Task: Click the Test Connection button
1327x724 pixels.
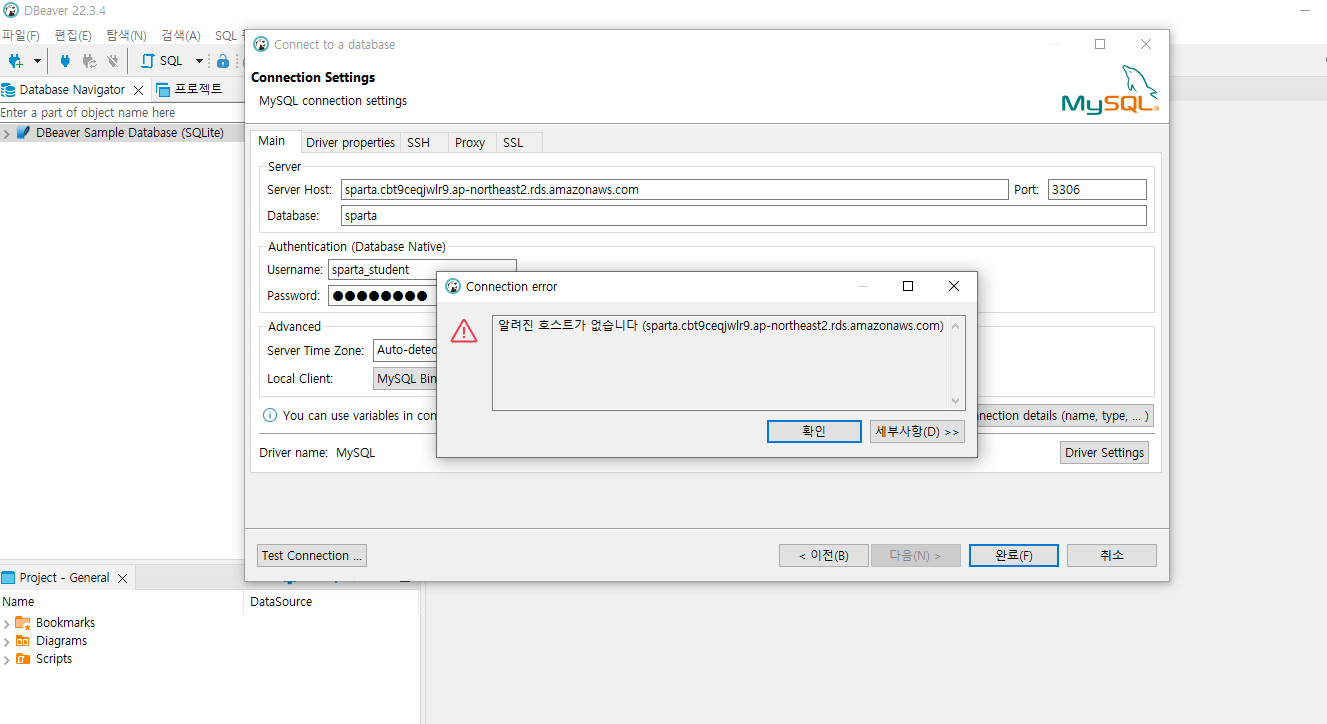Action: [312, 555]
